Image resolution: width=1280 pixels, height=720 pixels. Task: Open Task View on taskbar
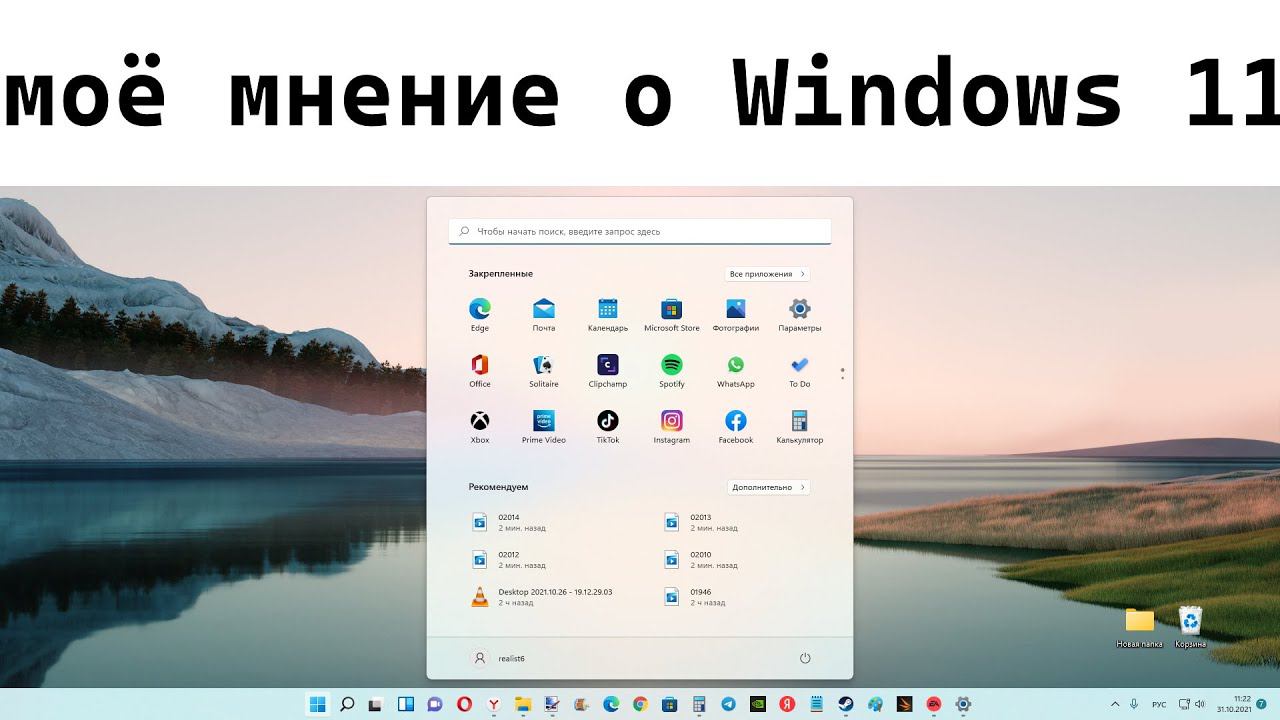pyautogui.click(x=376, y=704)
